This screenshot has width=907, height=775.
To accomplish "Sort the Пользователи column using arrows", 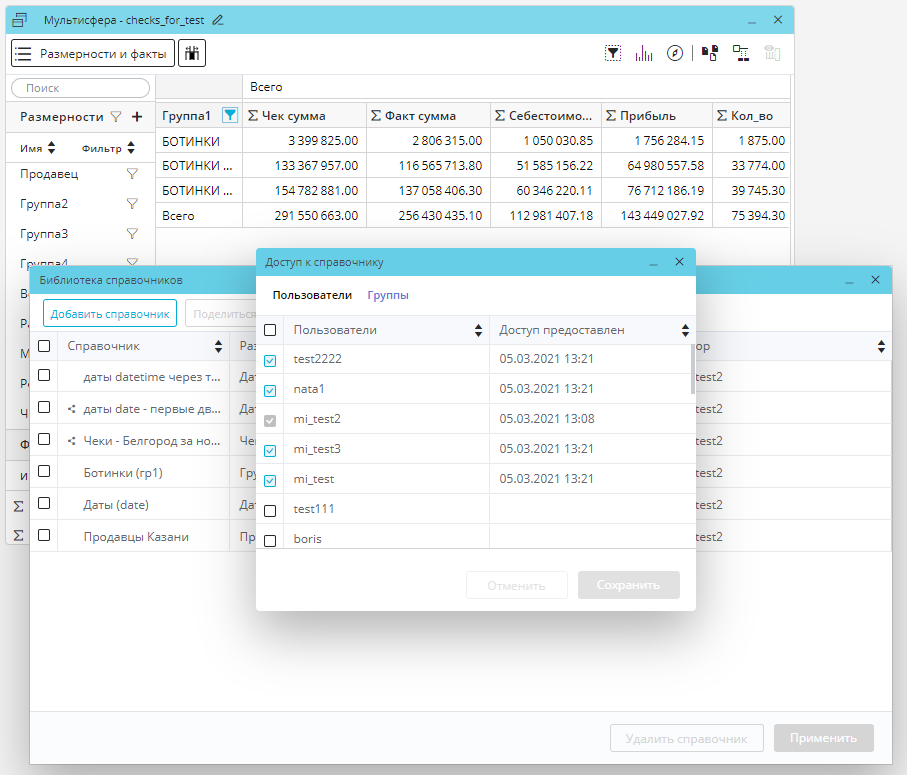I will pos(478,331).
